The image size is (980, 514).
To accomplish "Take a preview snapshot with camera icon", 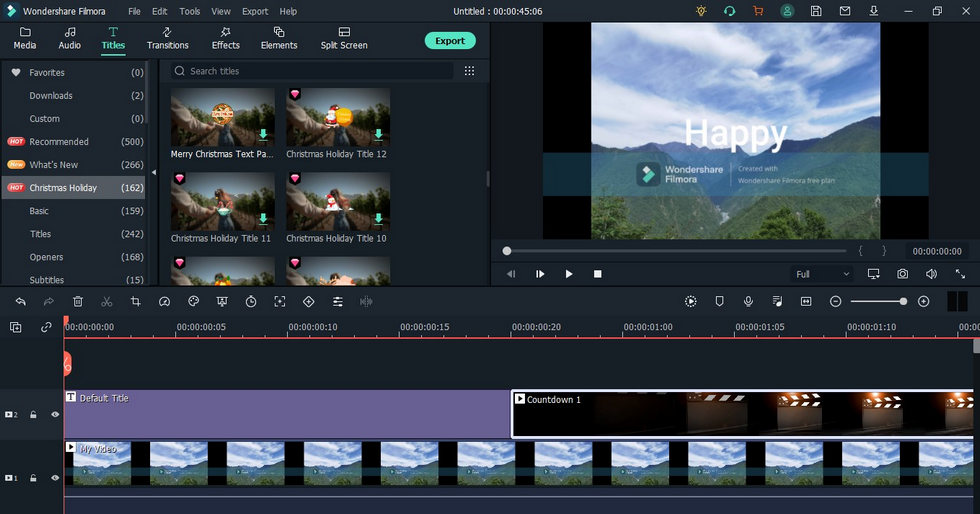I will pos(902,274).
